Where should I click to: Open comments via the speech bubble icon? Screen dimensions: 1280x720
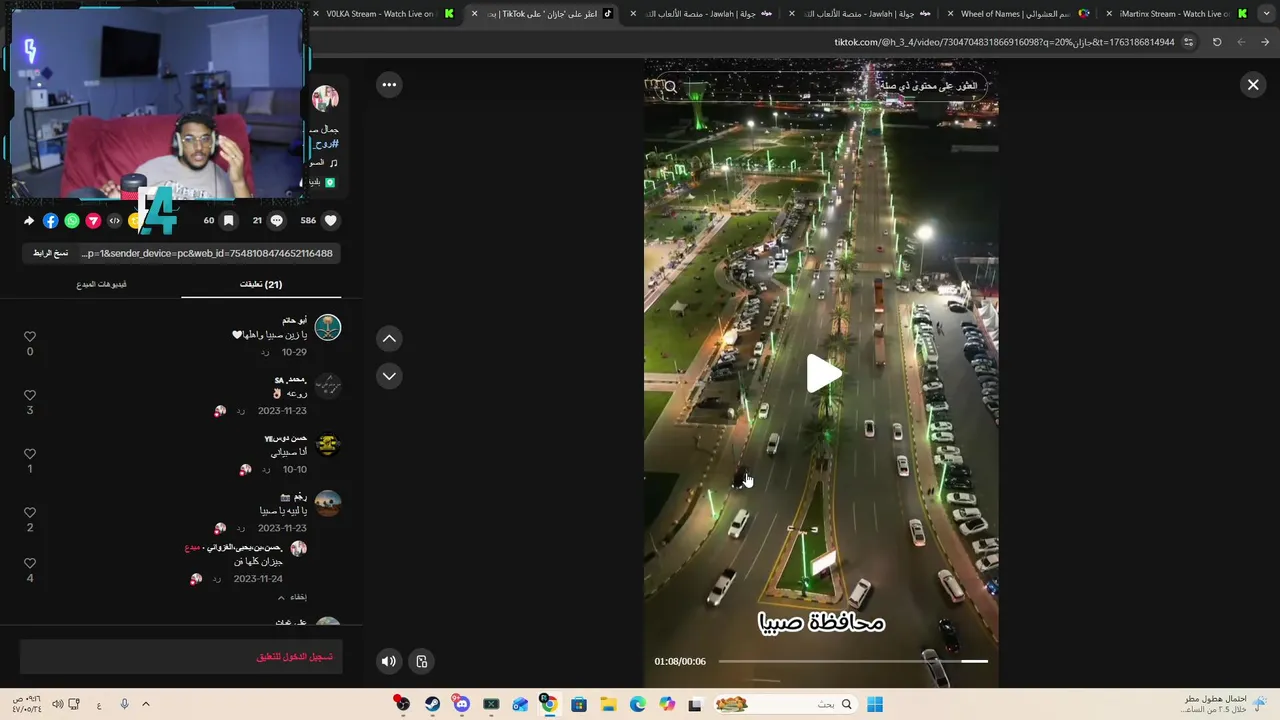click(277, 221)
